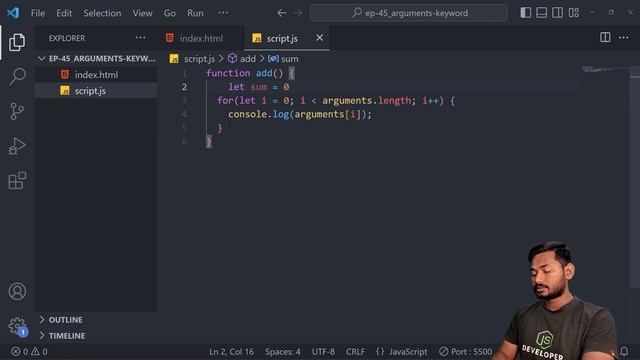Screen dimensions: 640x360
Task: Open the View menu
Action: [142, 13]
